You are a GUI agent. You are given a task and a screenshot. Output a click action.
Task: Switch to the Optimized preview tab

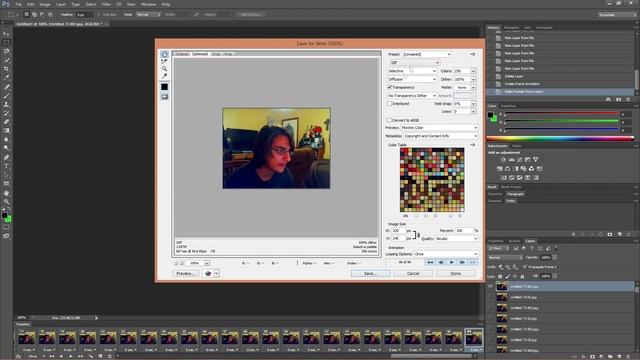coord(200,54)
